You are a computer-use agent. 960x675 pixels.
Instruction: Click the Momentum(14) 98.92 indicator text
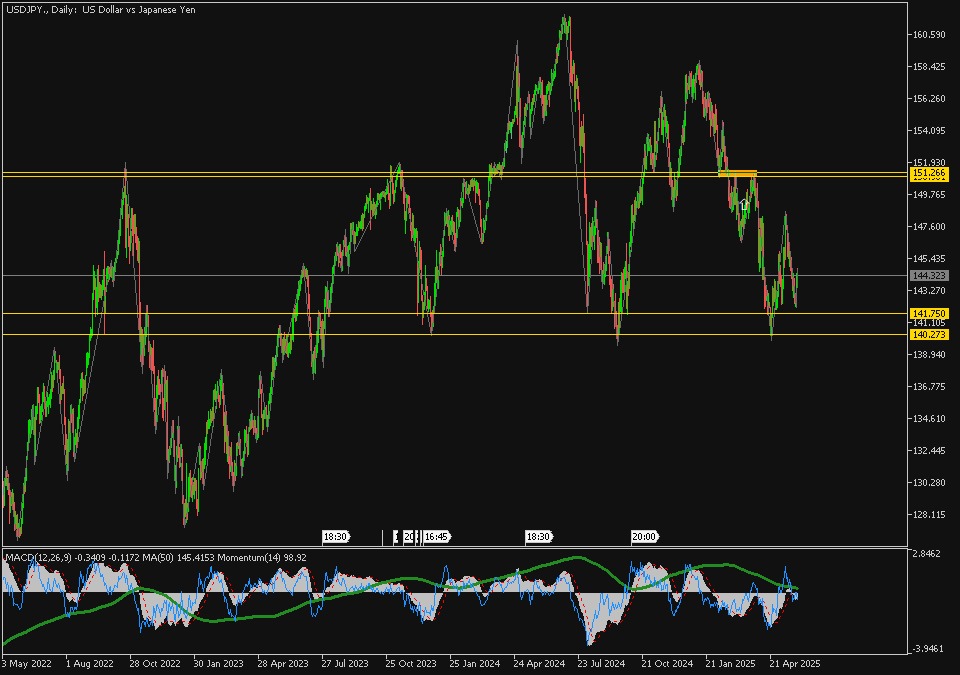[x=262, y=557]
